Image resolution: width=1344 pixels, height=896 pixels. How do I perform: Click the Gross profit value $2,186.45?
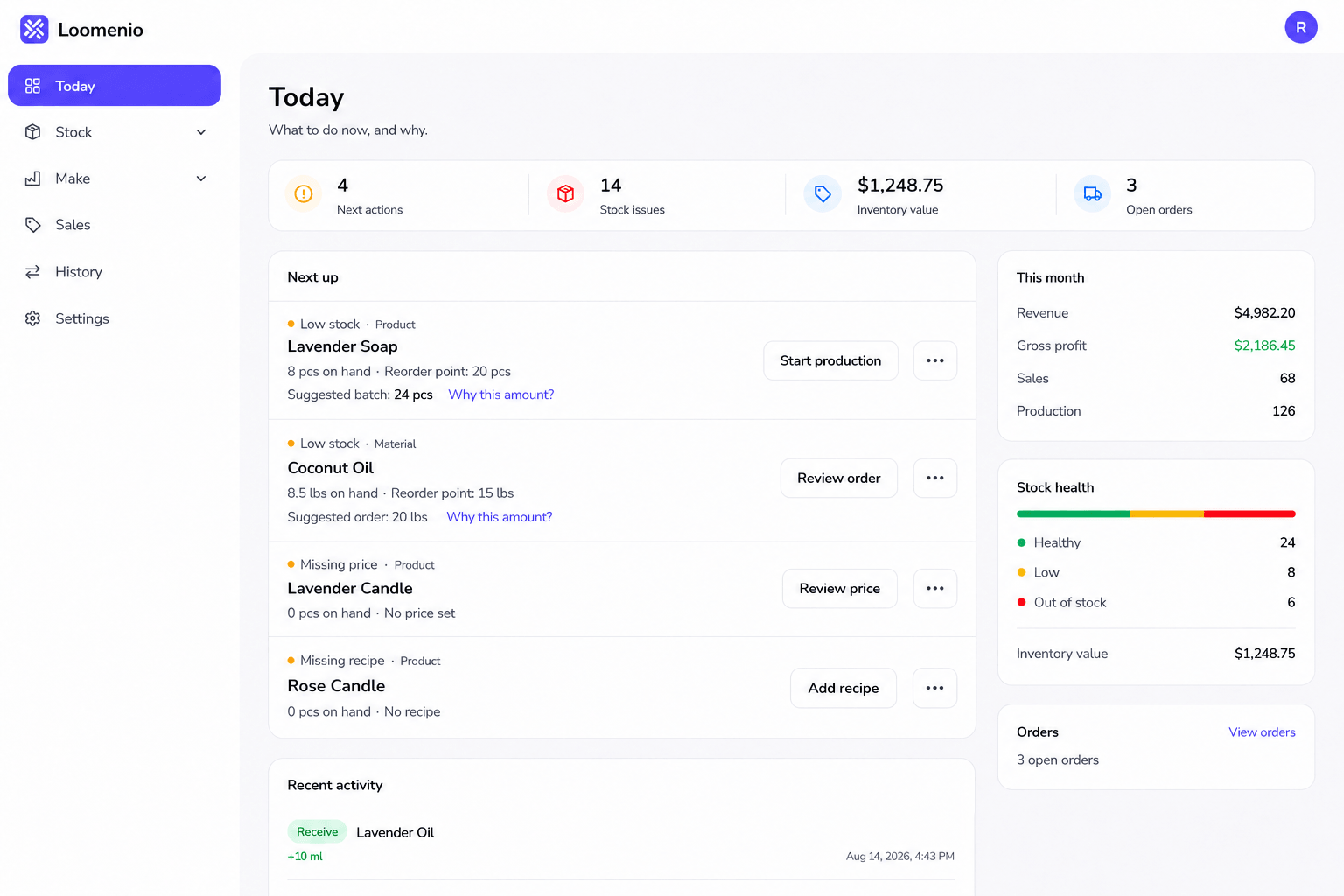(x=1264, y=346)
